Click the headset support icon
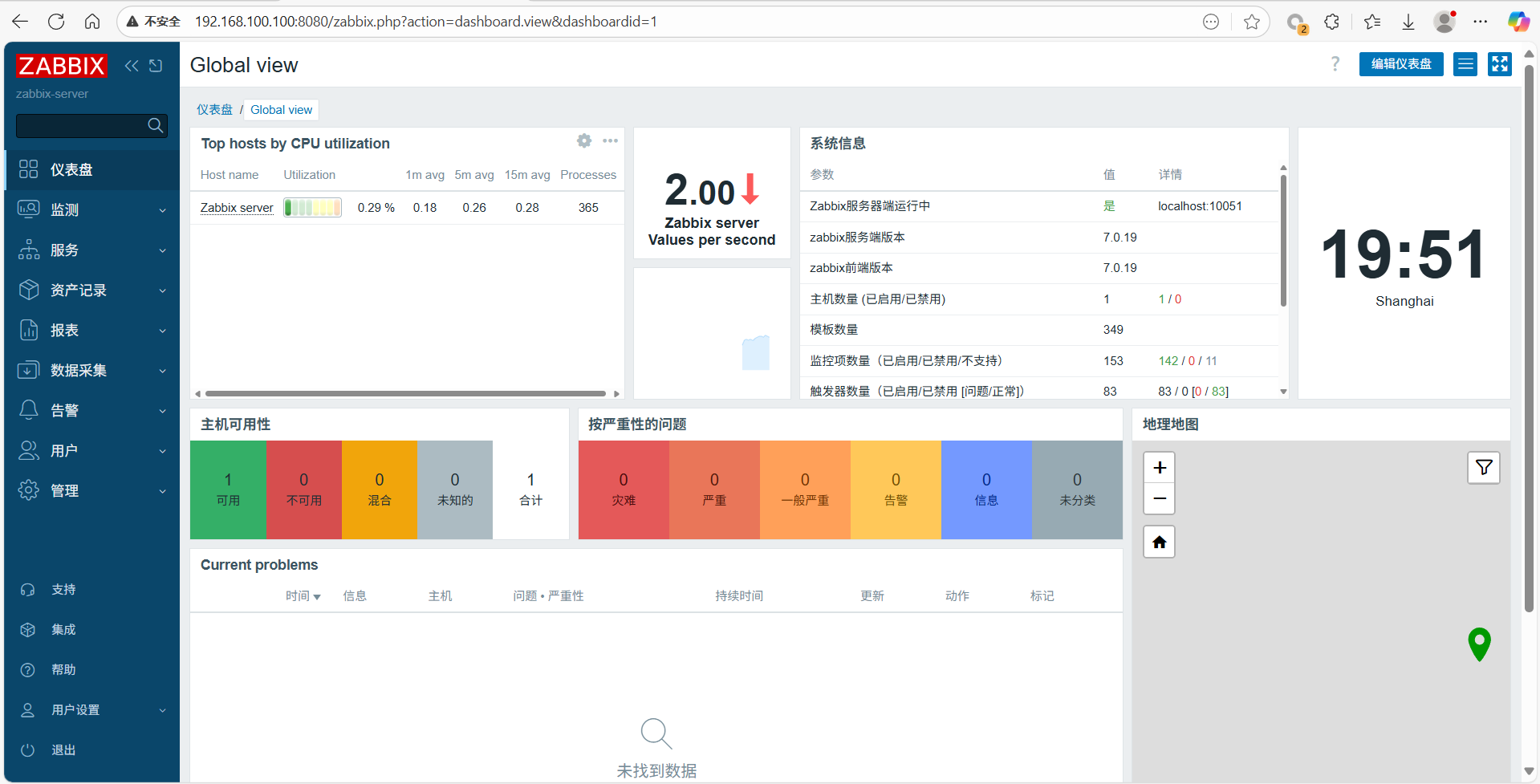Image resolution: width=1540 pixels, height=784 pixels. point(27,590)
